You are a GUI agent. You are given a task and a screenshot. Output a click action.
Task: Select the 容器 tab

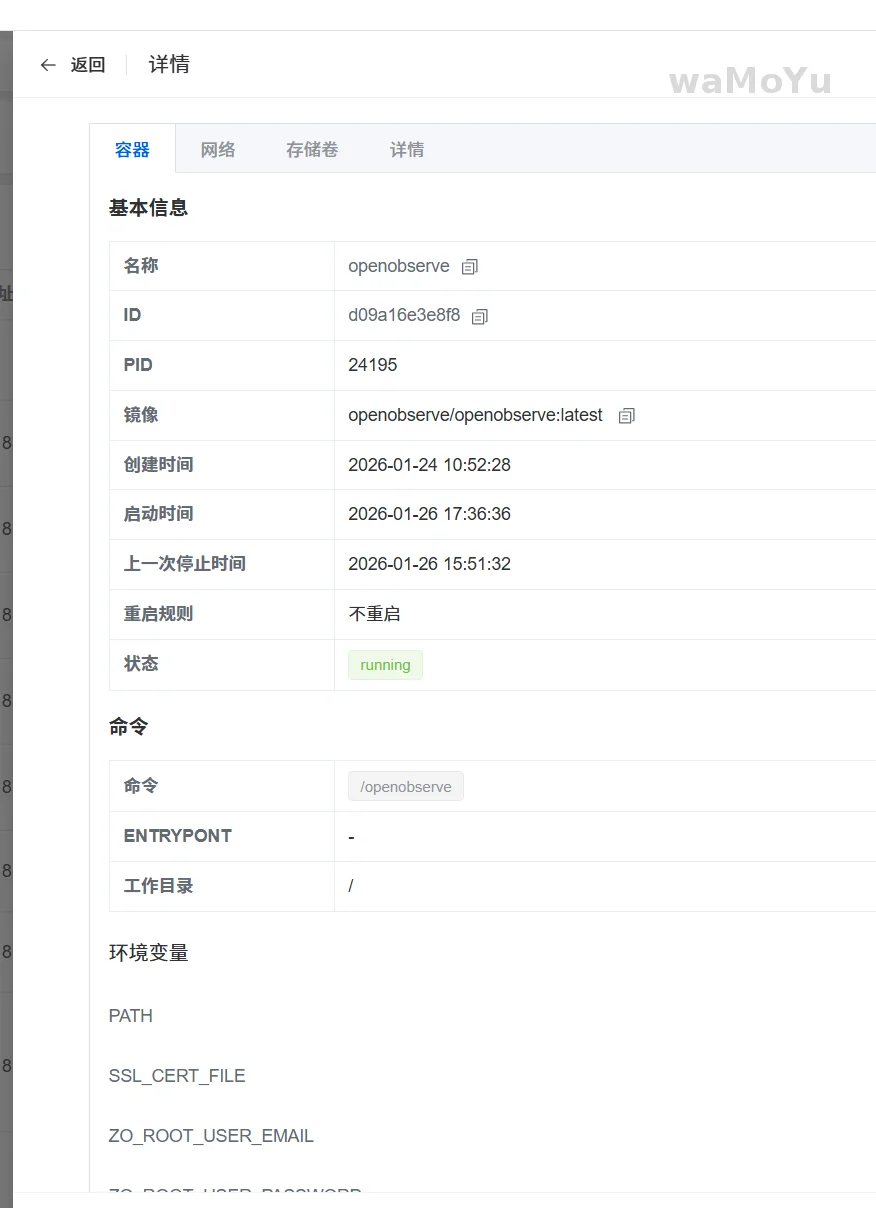click(132, 150)
